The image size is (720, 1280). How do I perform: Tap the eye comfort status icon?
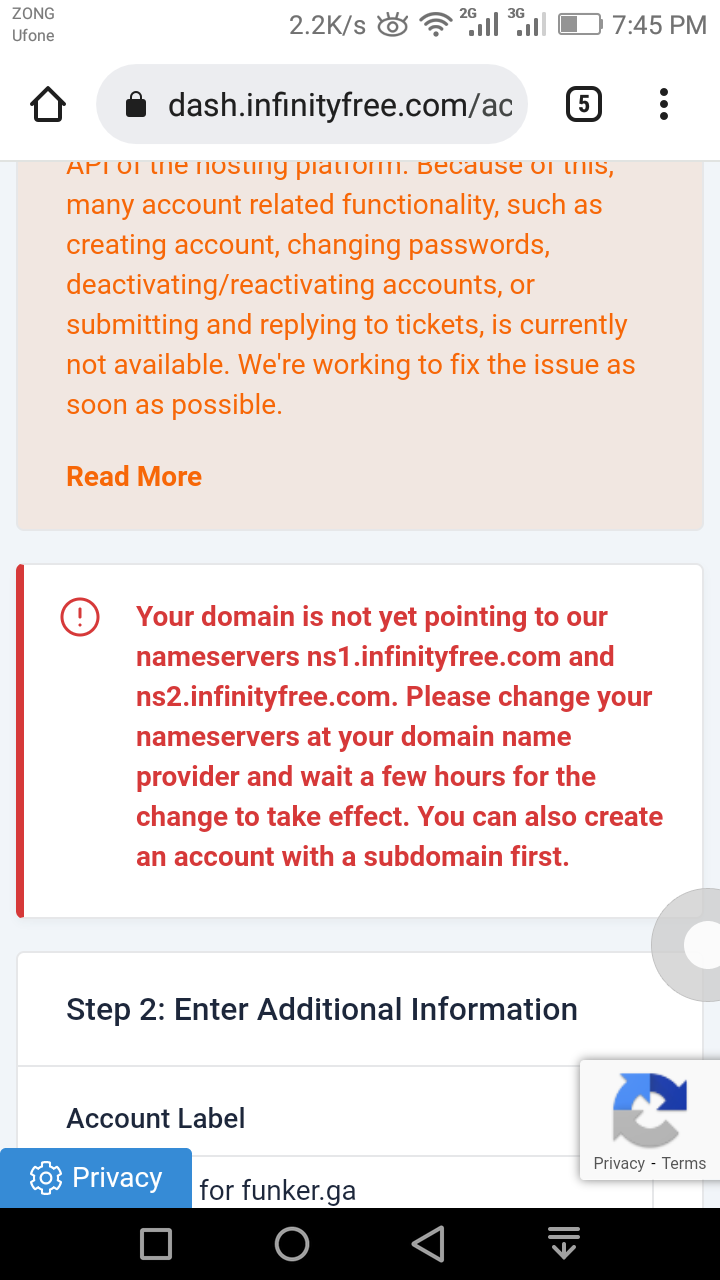[x=393, y=26]
